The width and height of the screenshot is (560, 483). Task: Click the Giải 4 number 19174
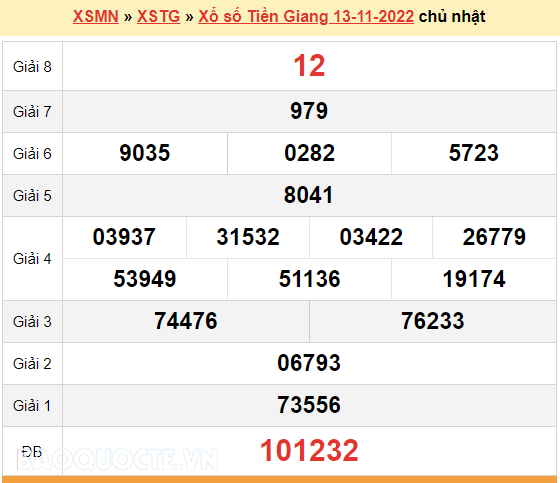click(x=474, y=279)
